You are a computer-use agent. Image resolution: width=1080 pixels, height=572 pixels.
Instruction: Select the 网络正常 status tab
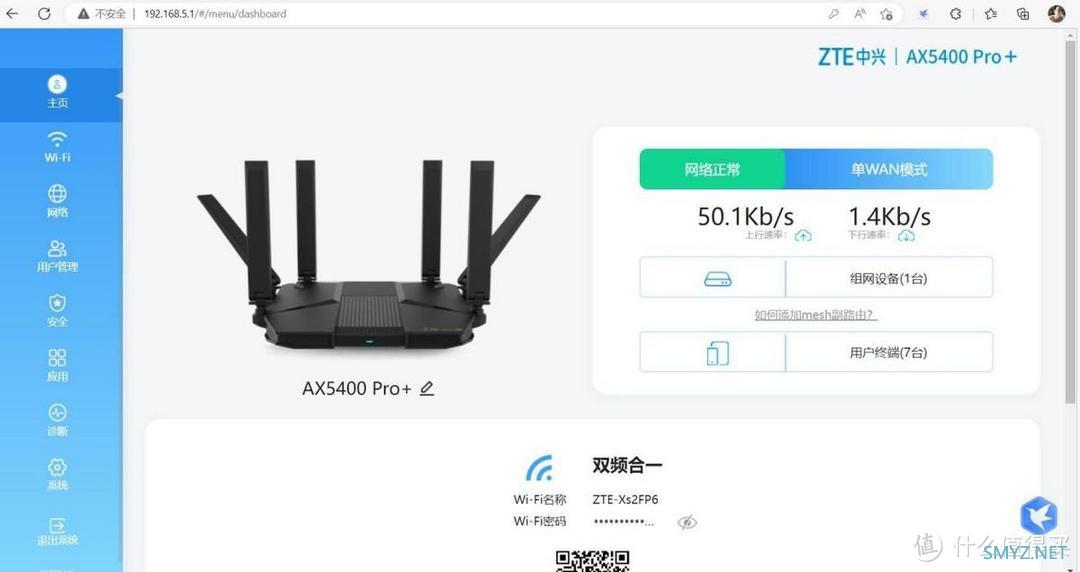712,170
